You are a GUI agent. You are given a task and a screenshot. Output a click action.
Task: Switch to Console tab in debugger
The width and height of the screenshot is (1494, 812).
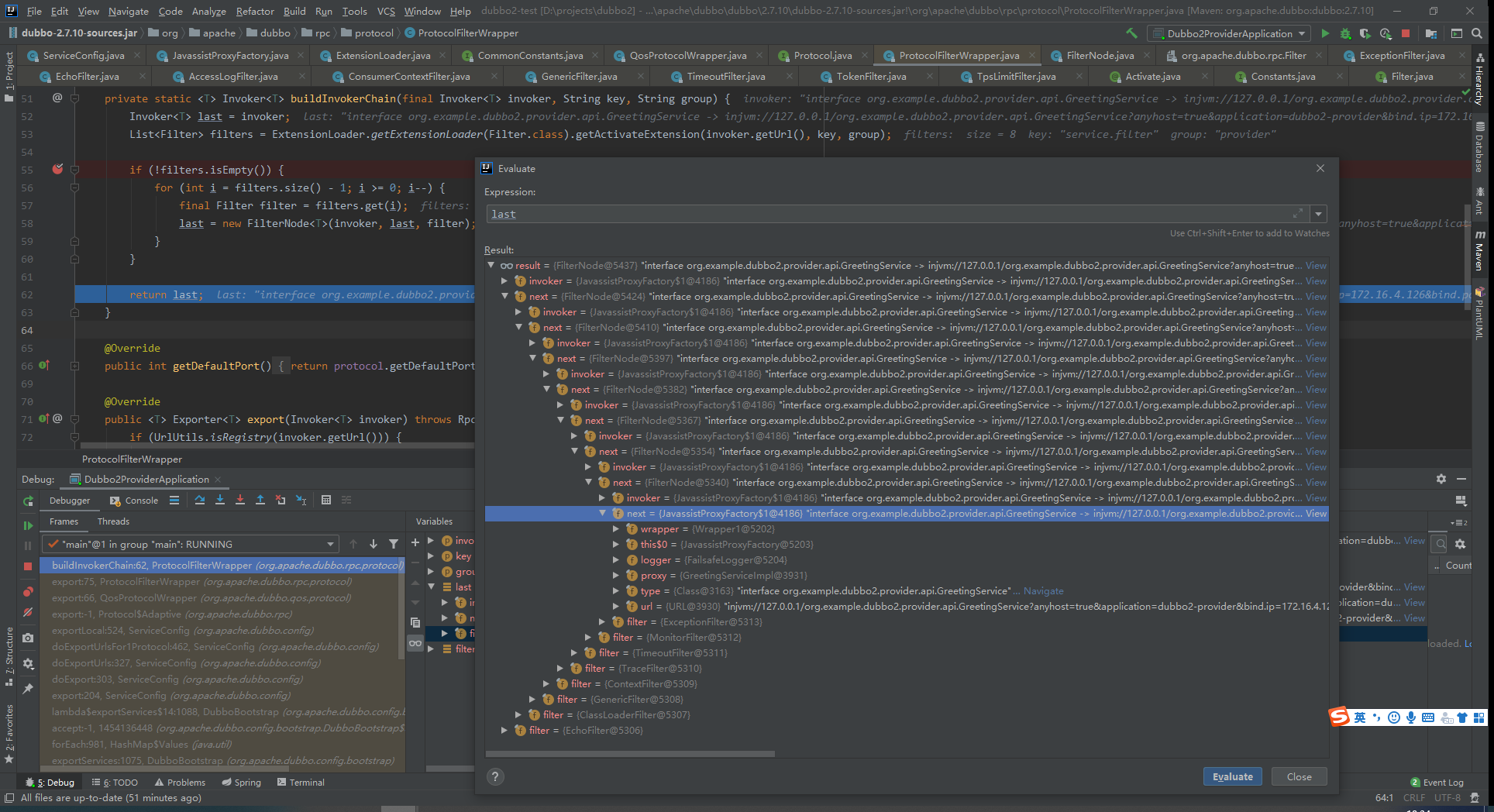[134, 501]
